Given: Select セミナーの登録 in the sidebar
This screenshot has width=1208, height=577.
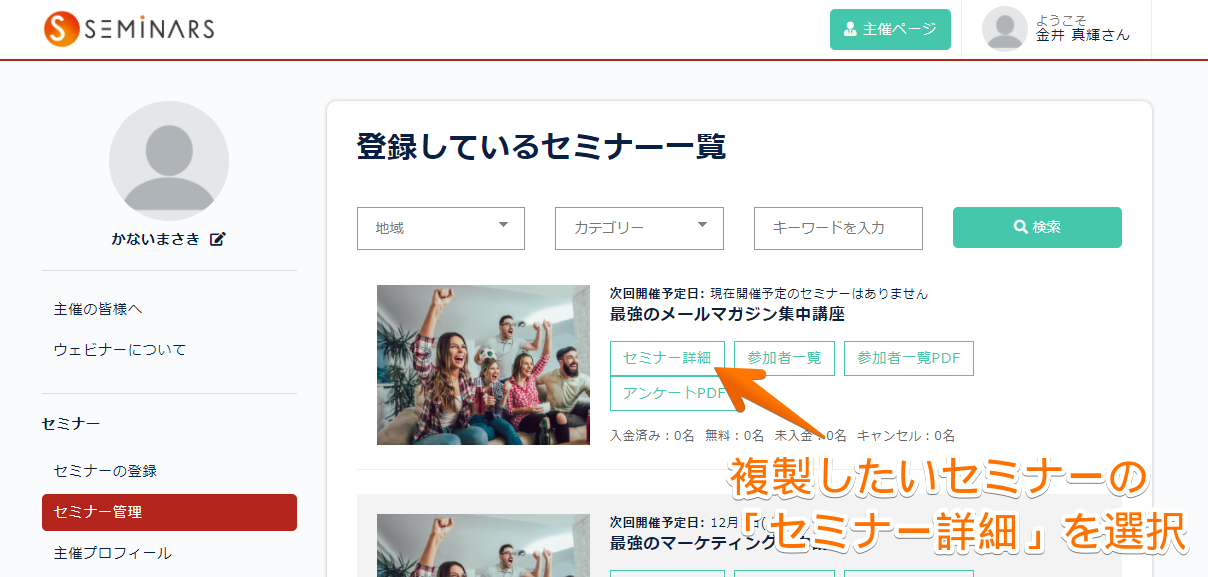Looking at the screenshot, I should (105, 470).
